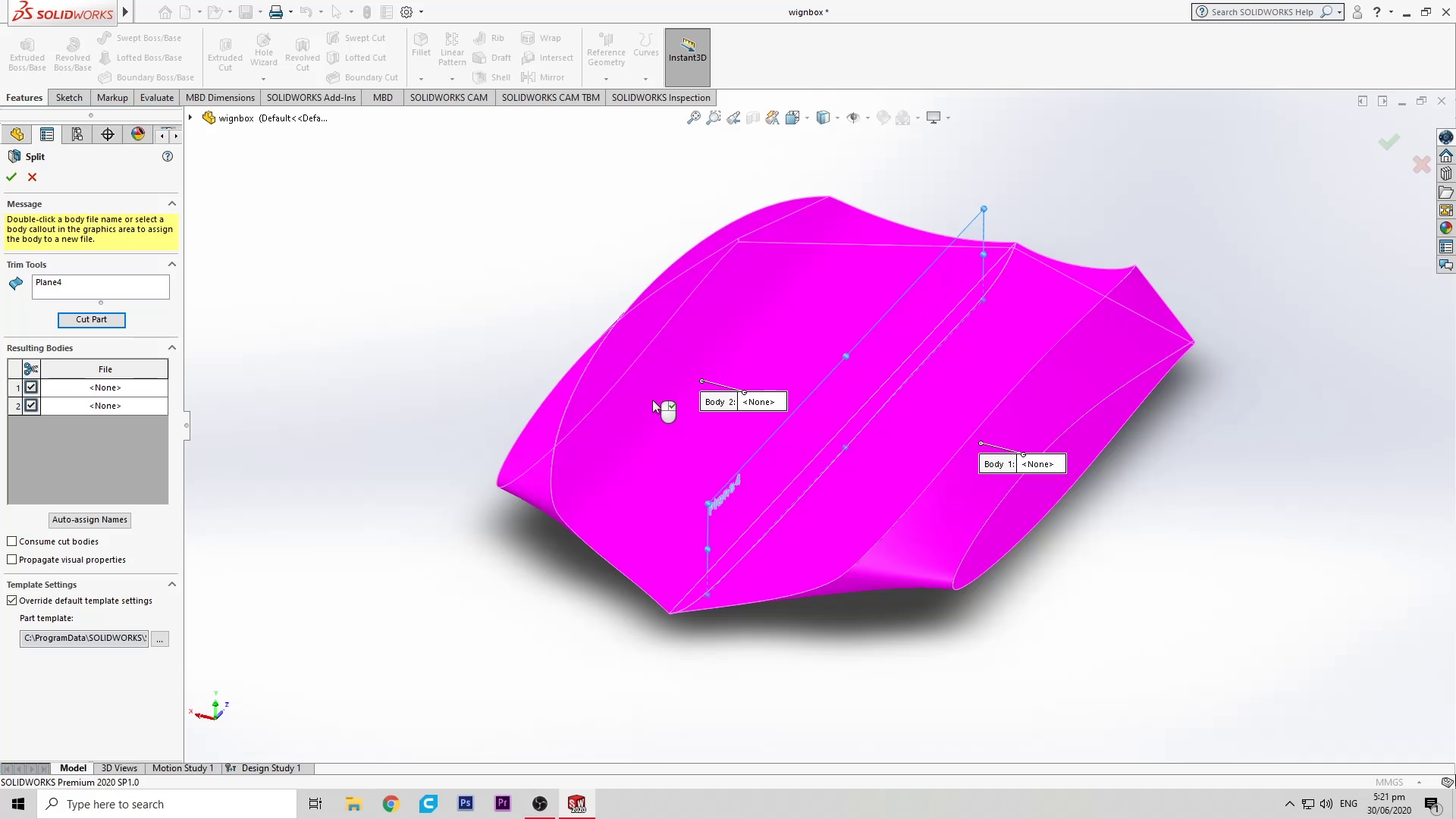Open Photoshop from the Windows taskbar
1456x819 pixels.
[x=466, y=804]
